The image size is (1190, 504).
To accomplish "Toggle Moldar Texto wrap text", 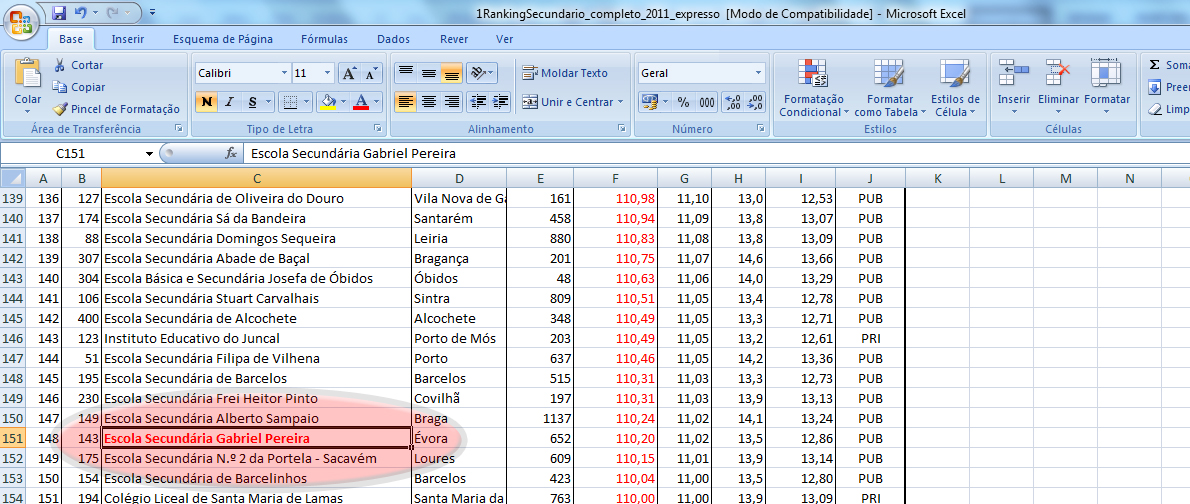I will click(x=565, y=73).
